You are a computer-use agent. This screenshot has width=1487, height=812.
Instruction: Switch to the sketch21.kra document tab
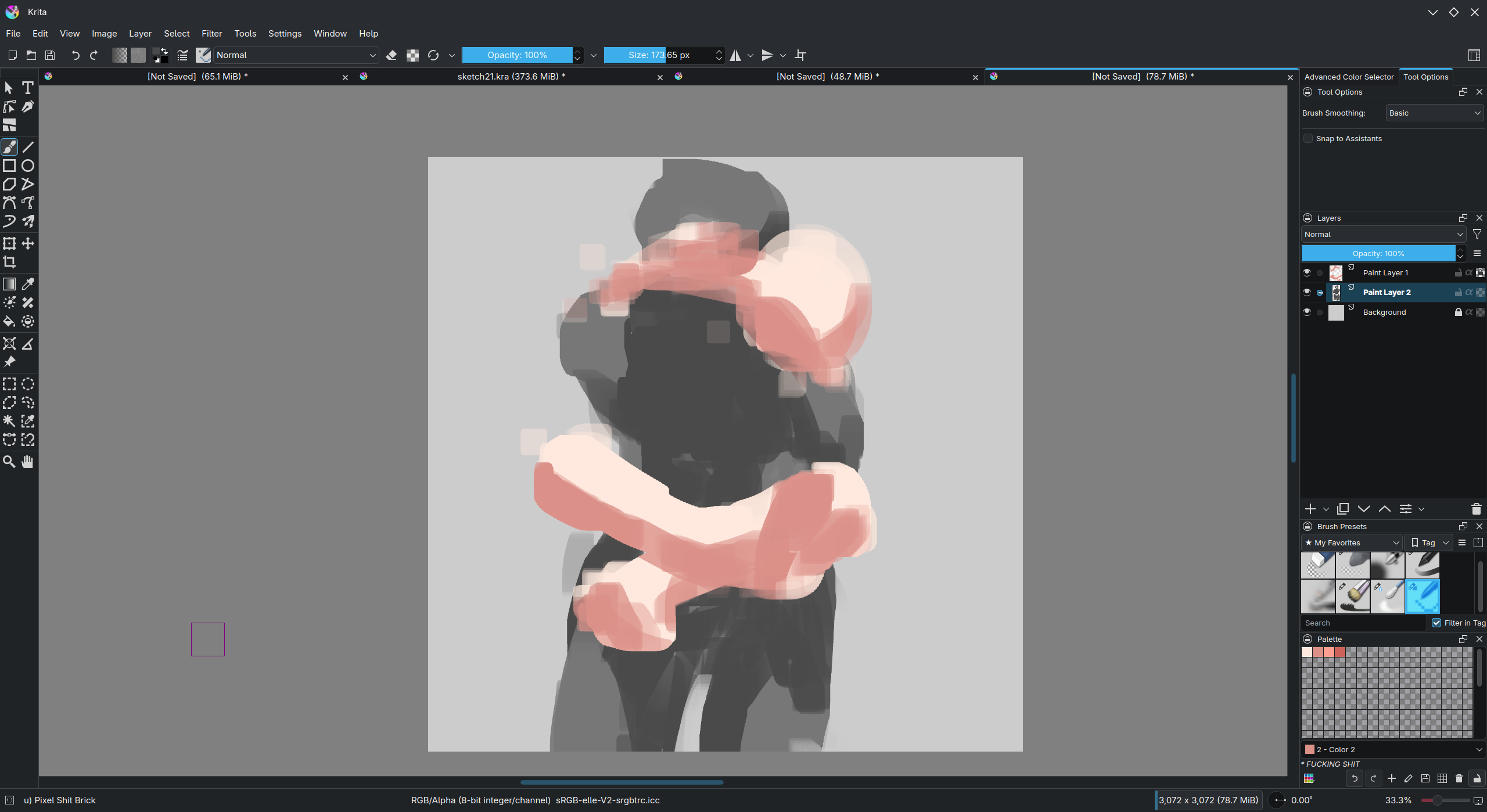pyautogui.click(x=511, y=77)
